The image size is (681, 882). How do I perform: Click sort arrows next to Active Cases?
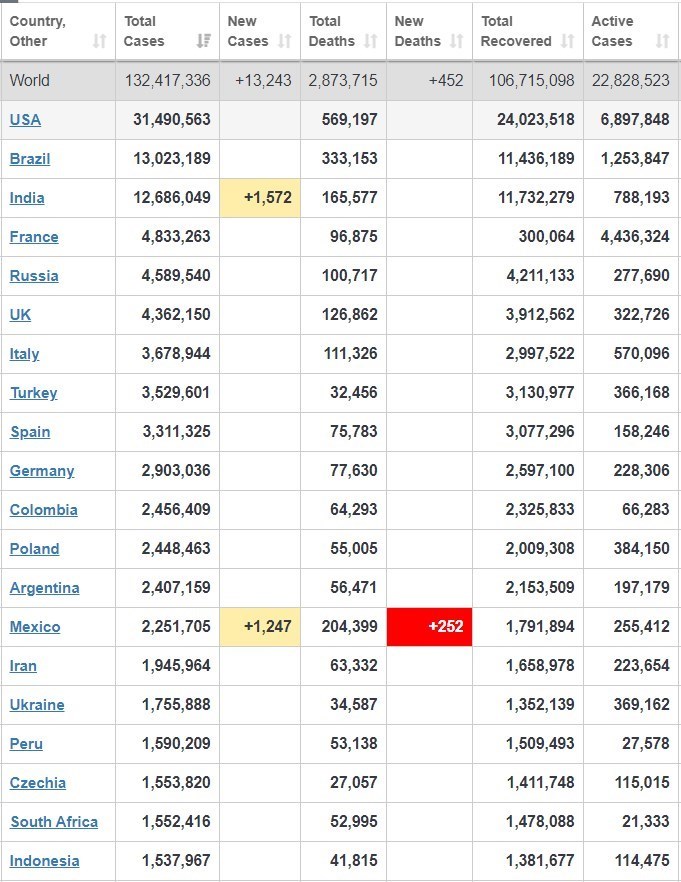[662, 41]
